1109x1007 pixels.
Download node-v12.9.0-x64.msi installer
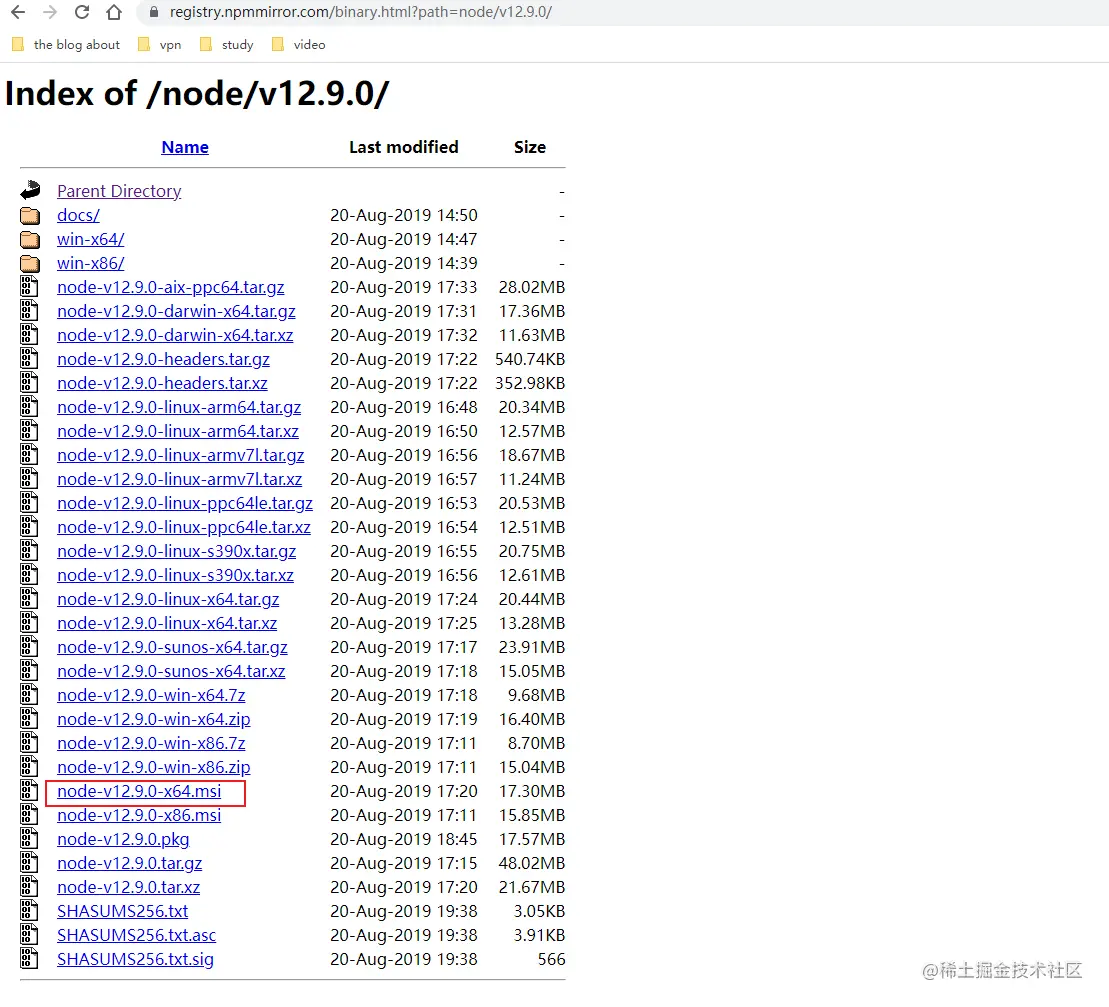pos(139,792)
